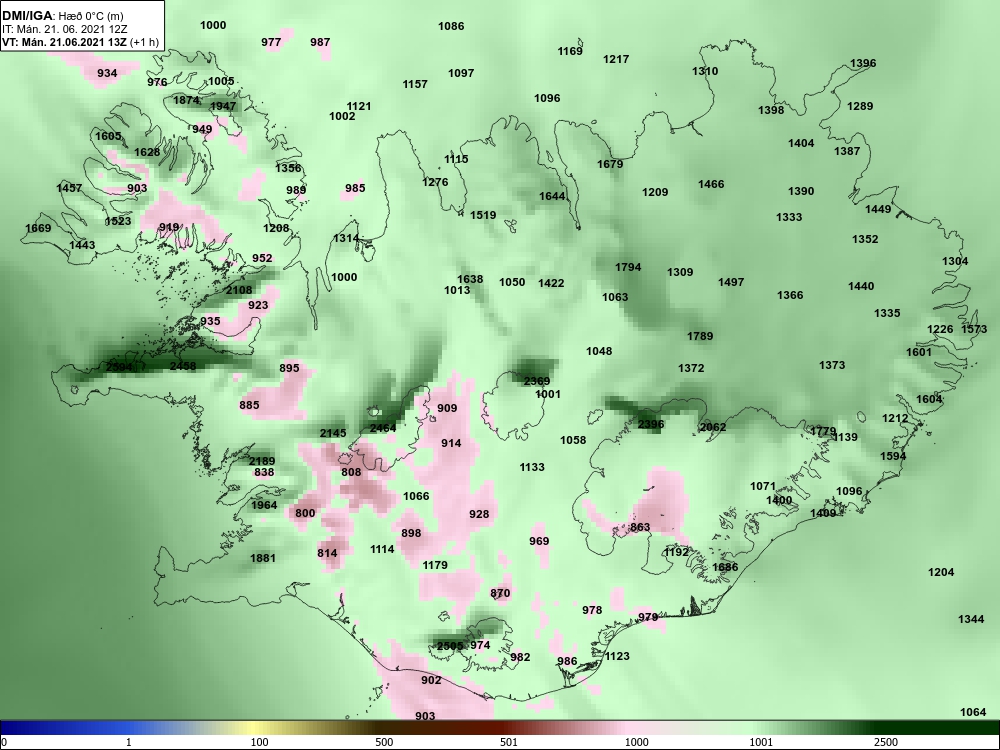Click the map value 2062
The height and width of the screenshot is (750, 1000).
[x=713, y=427]
